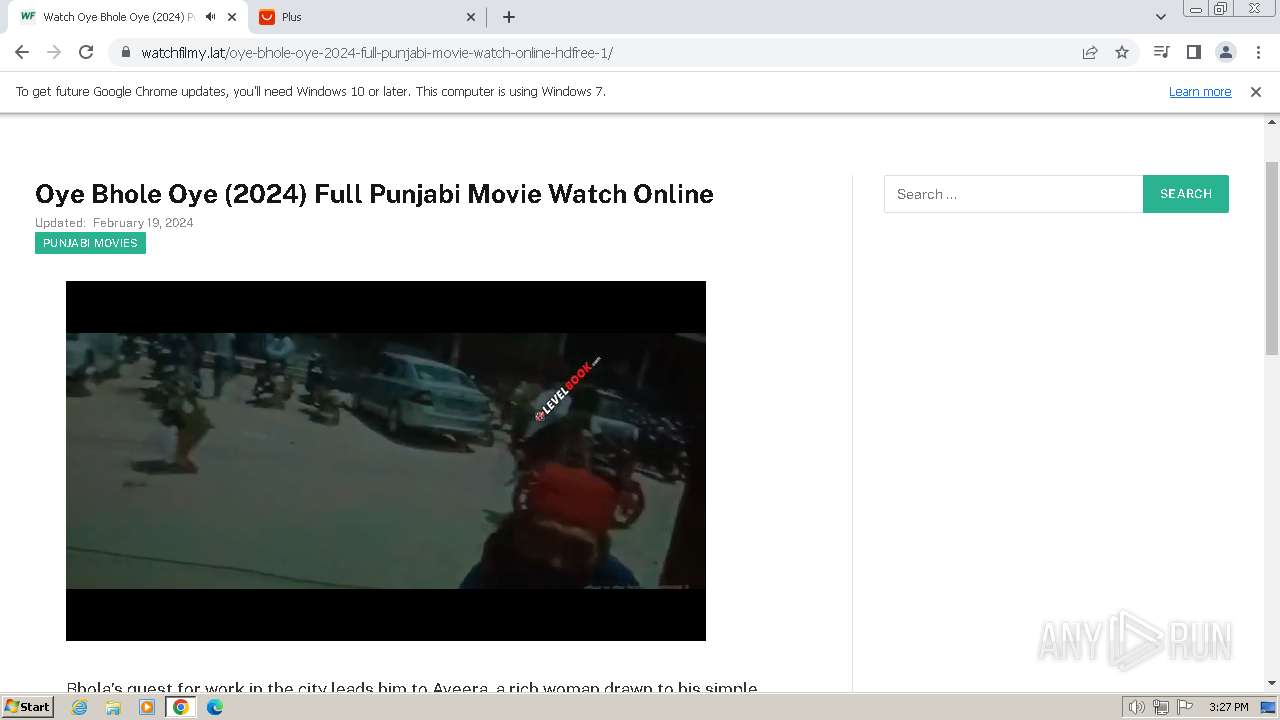Mute the audio on Watch Oye Bhole tab

click(x=210, y=17)
